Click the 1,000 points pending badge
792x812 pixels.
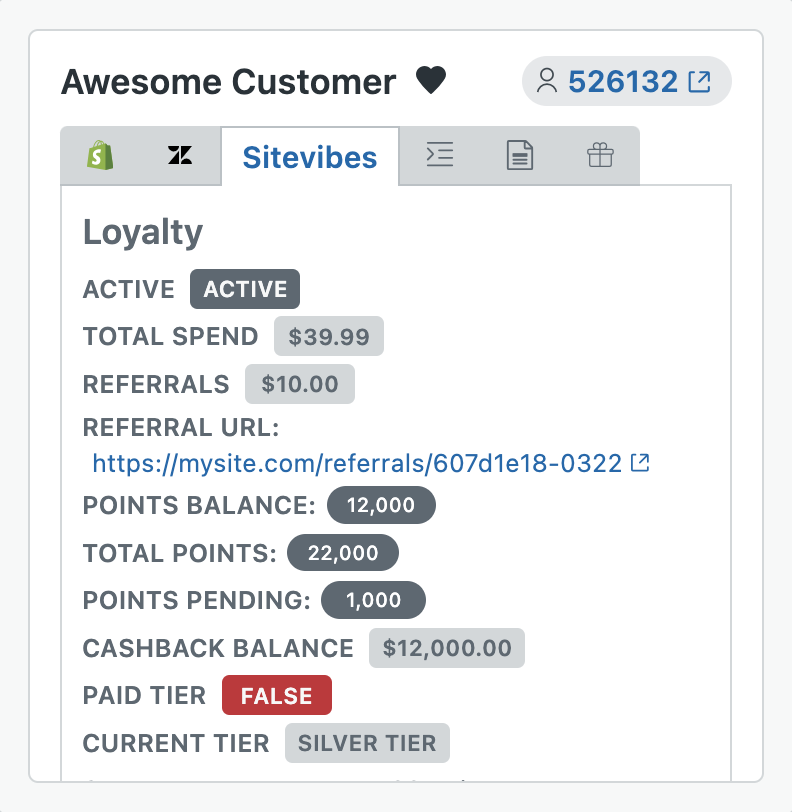[x=373, y=600]
